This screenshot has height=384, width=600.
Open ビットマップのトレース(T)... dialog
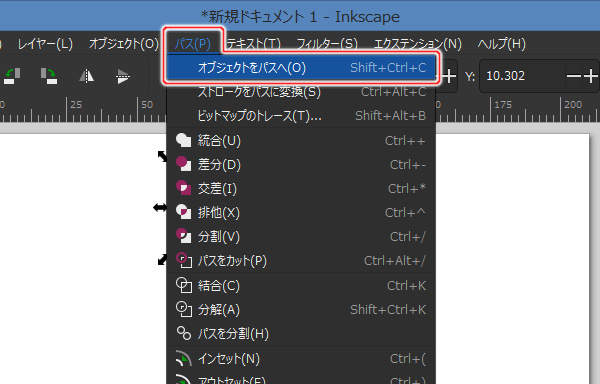(301, 116)
